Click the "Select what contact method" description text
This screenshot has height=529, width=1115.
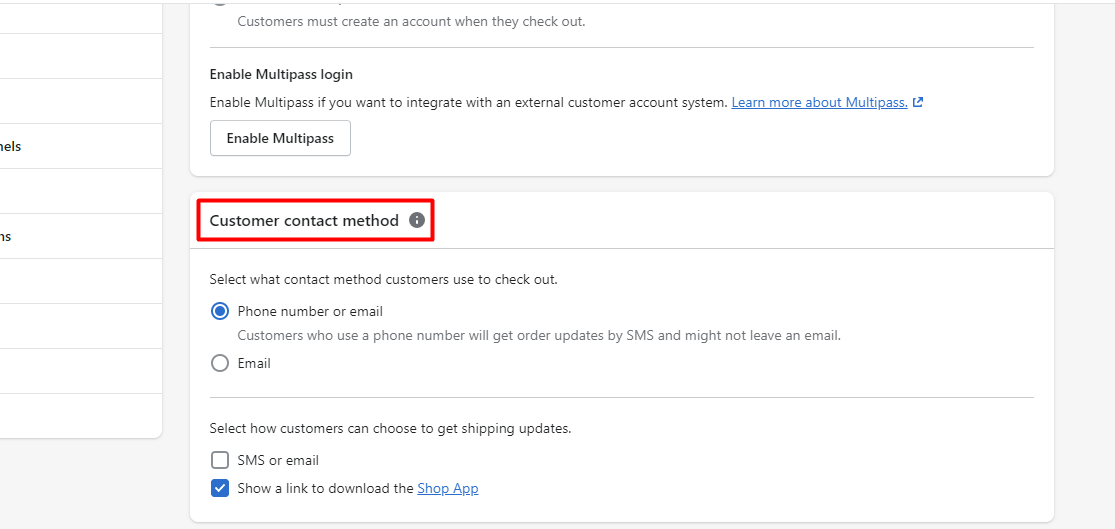tap(383, 279)
